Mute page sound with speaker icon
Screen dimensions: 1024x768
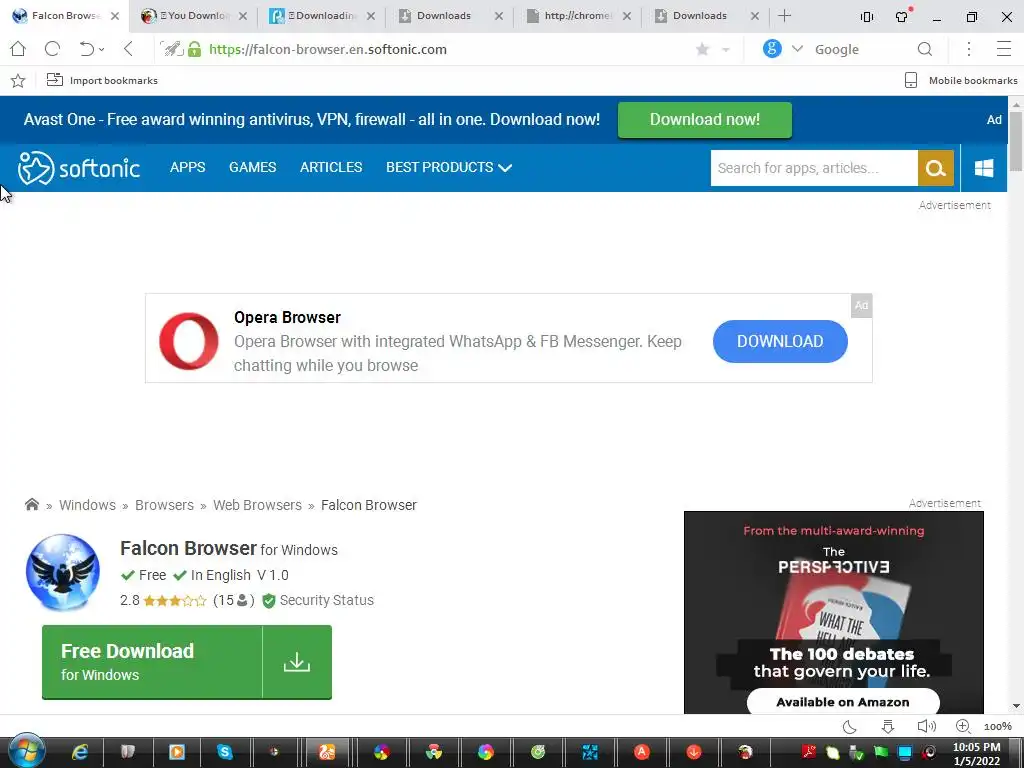pyautogui.click(x=926, y=726)
